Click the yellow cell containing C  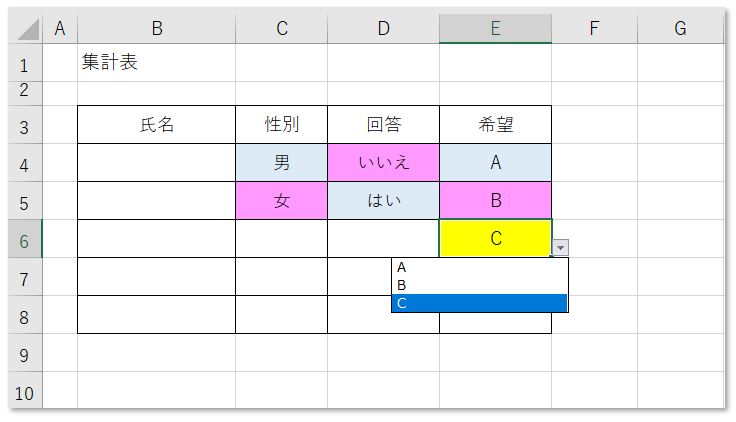(x=495, y=238)
